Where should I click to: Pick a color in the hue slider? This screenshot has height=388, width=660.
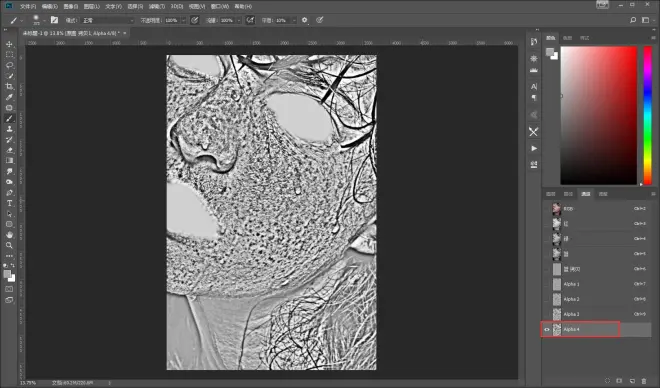click(647, 115)
